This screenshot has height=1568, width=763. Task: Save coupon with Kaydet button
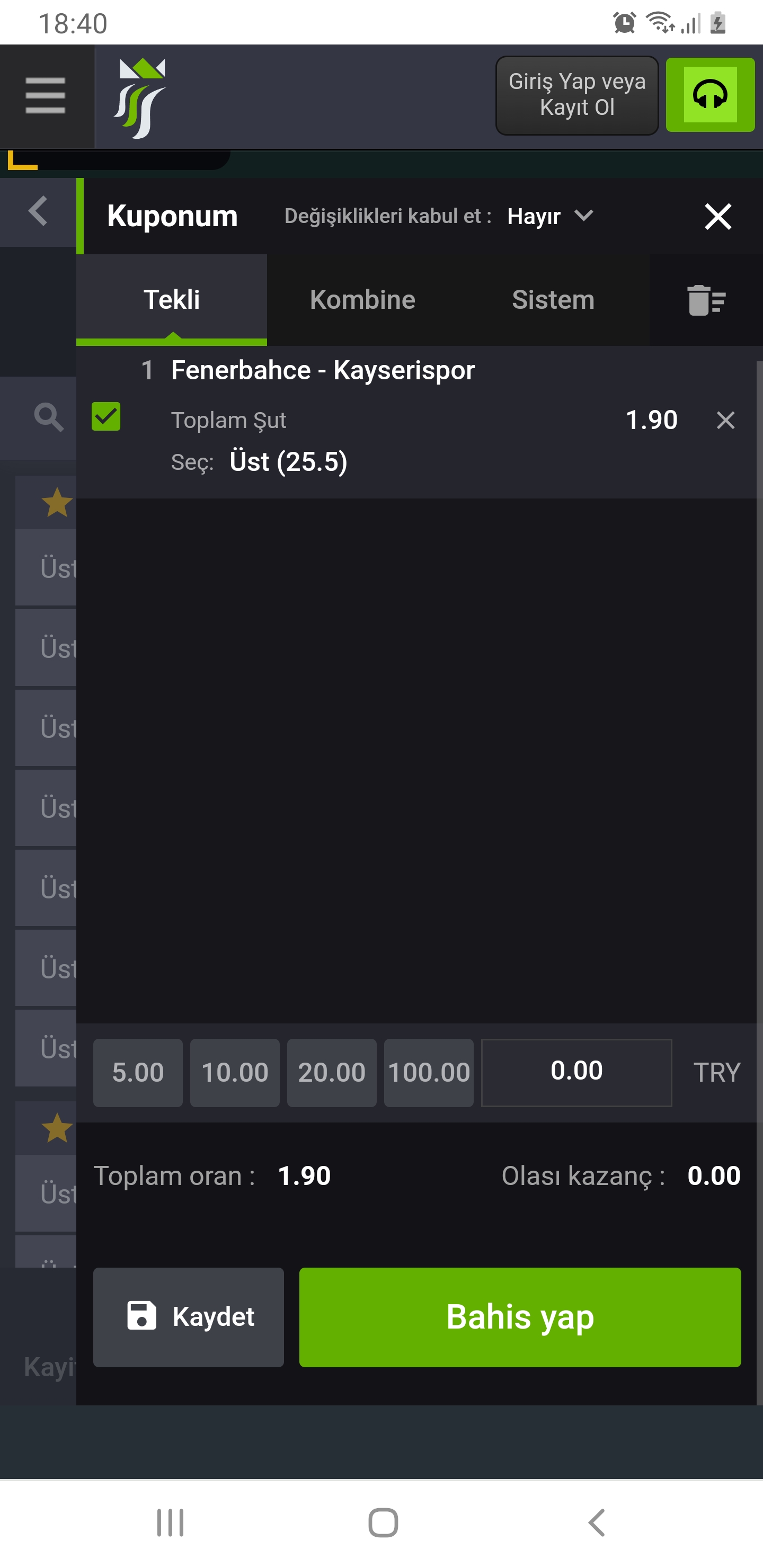coord(189,1317)
